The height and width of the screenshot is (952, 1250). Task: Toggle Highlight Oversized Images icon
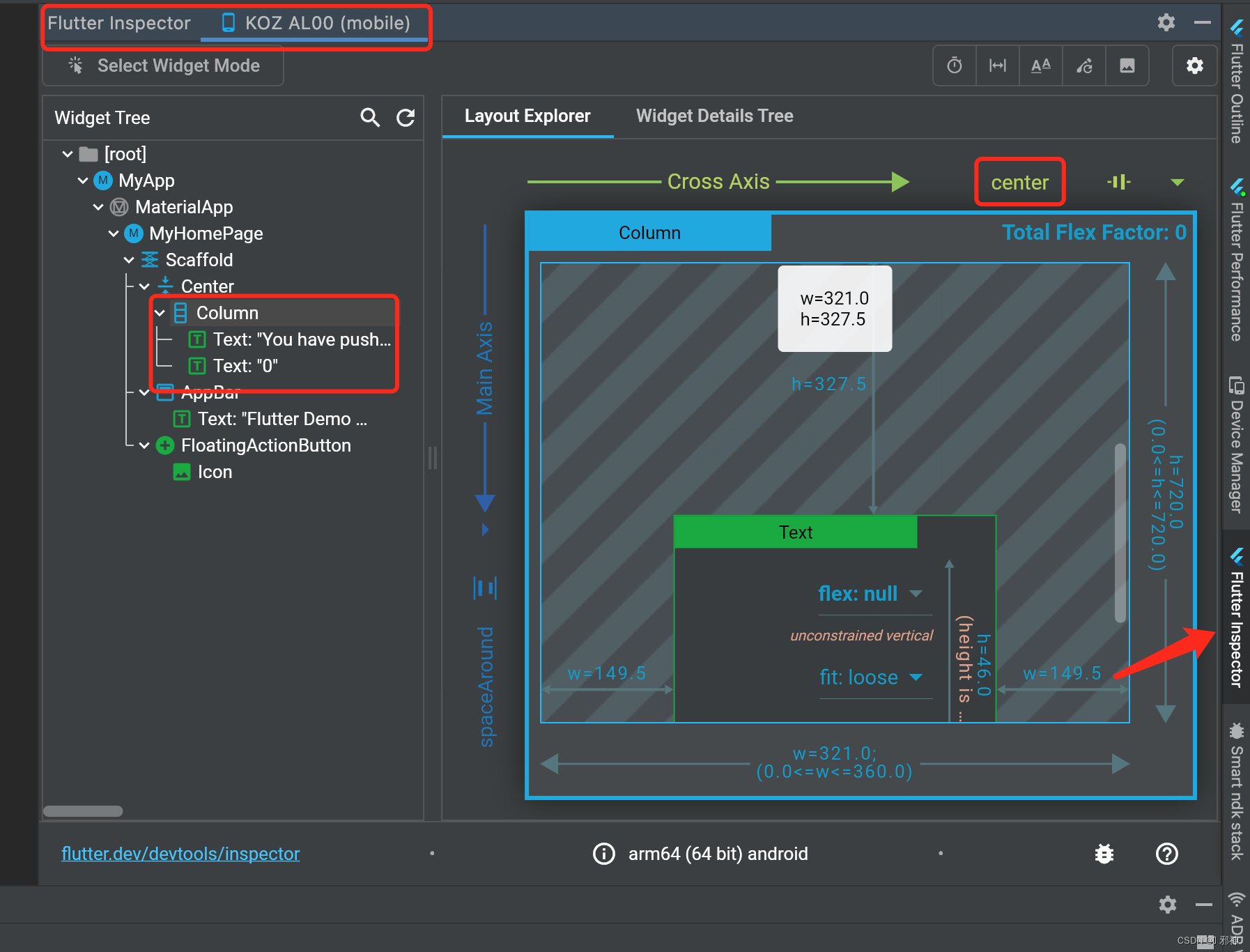1127,66
